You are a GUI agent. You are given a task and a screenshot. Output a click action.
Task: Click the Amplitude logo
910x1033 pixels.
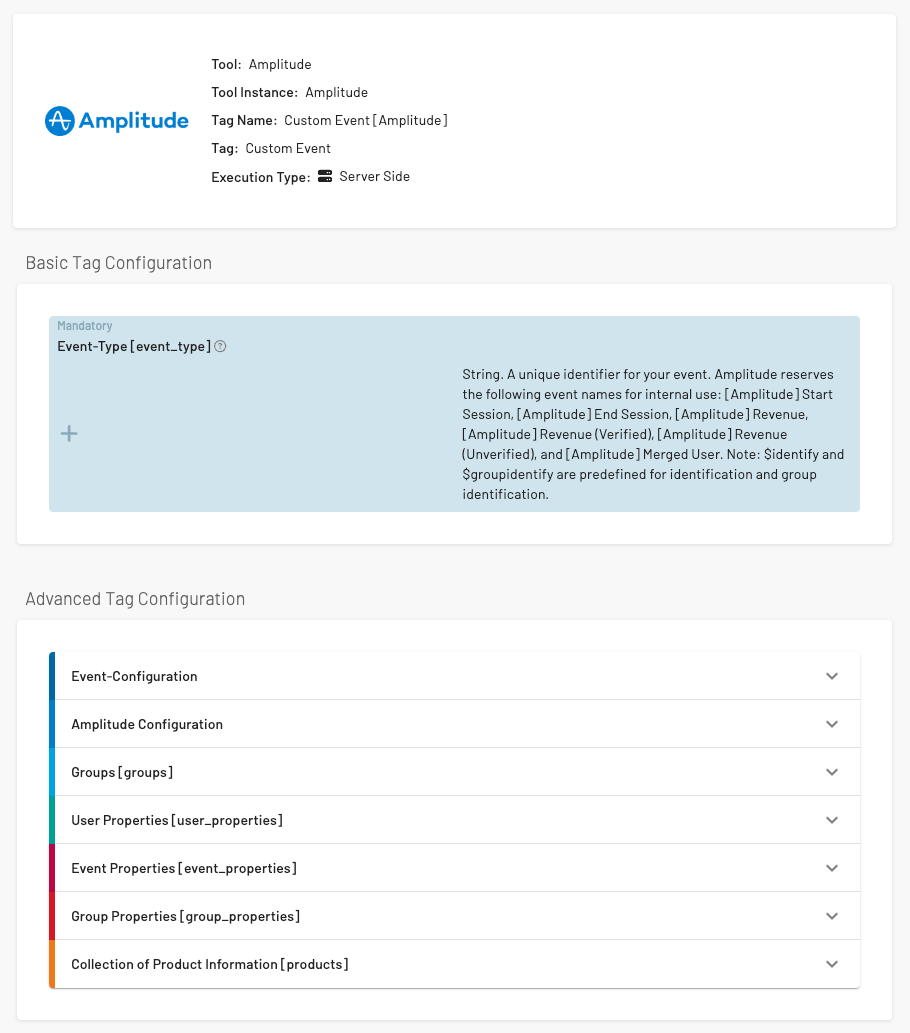pos(117,121)
